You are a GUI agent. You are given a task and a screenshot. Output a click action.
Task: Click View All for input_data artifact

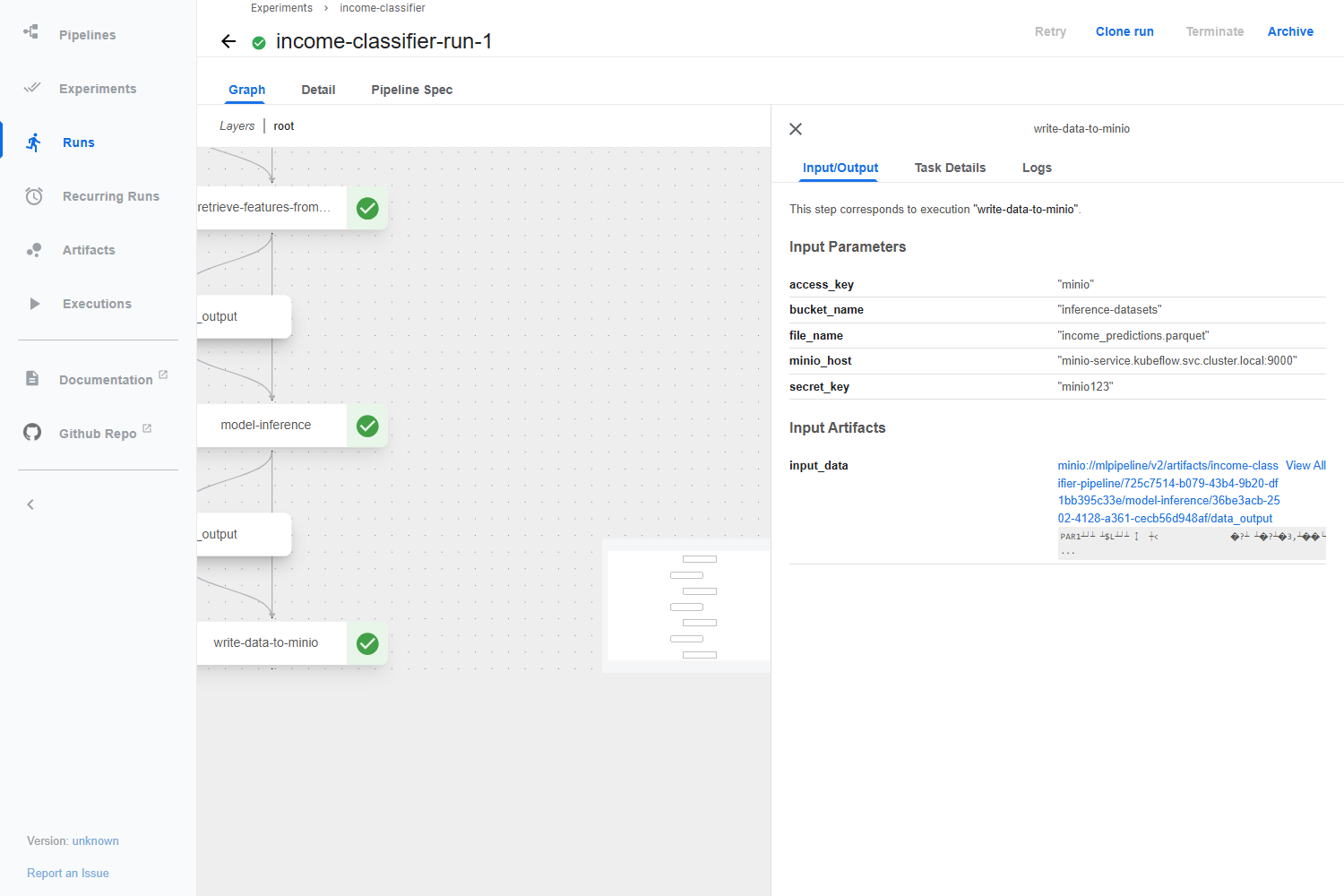[x=1305, y=465]
